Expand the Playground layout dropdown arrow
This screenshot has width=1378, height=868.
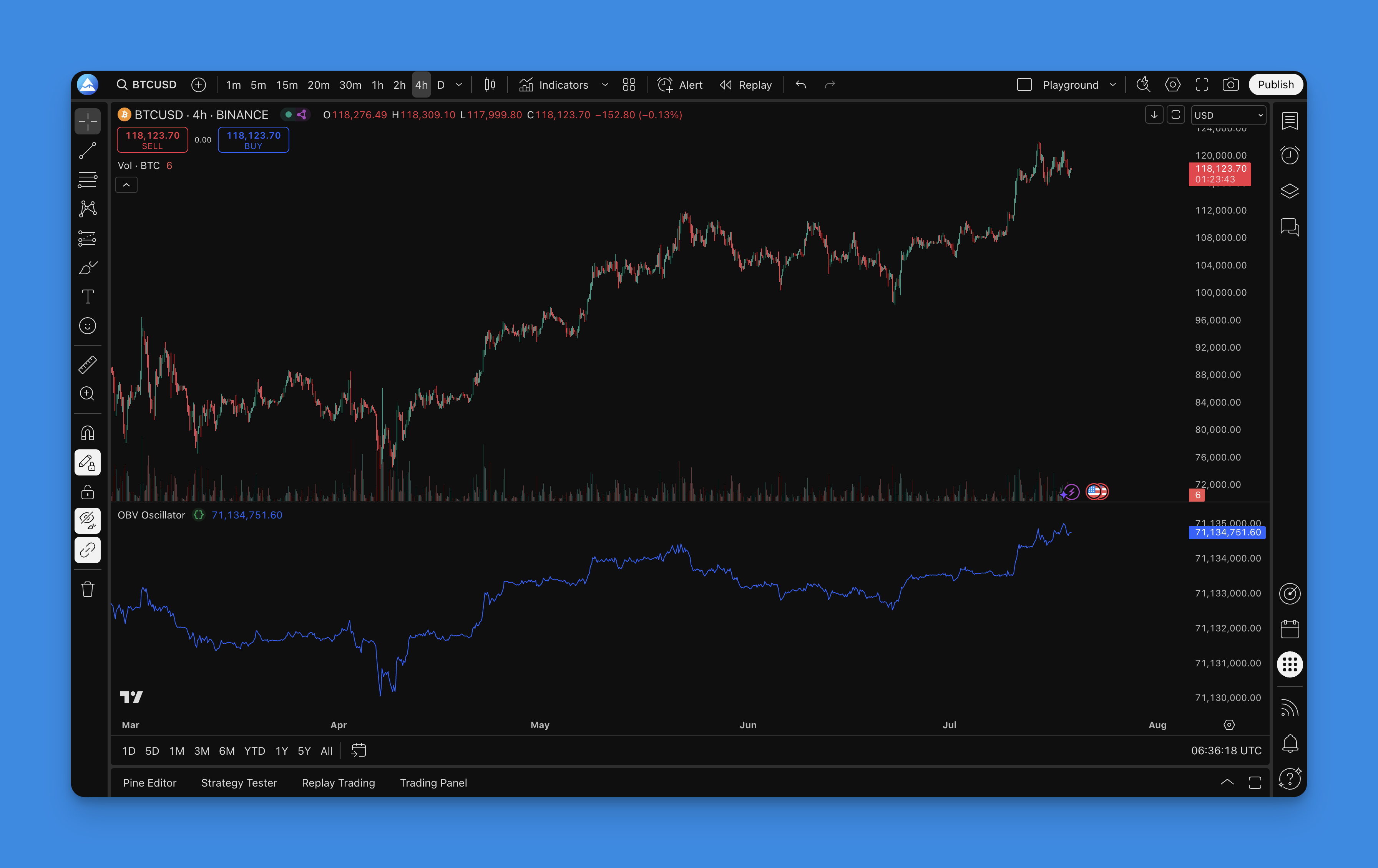click(x=1112, y=84)
